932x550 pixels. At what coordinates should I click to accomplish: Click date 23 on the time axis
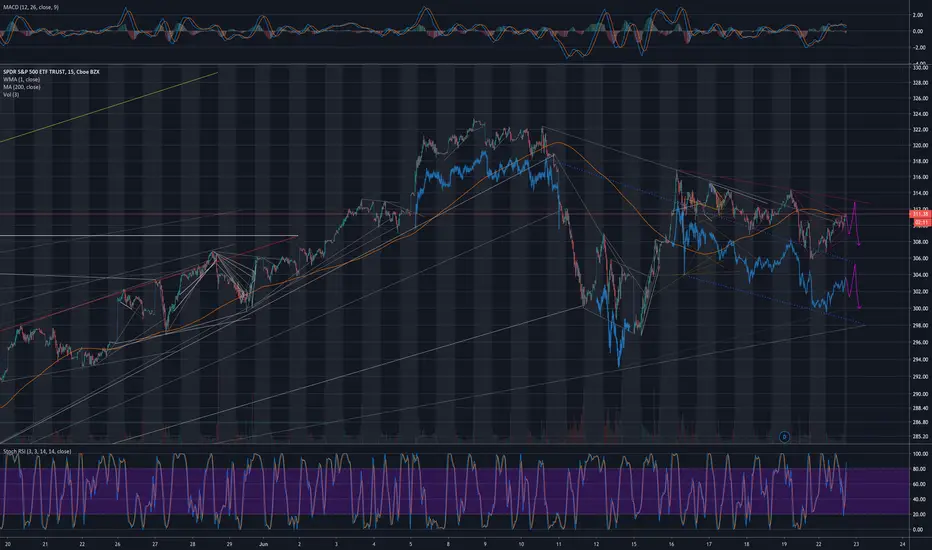coord(856,543)
